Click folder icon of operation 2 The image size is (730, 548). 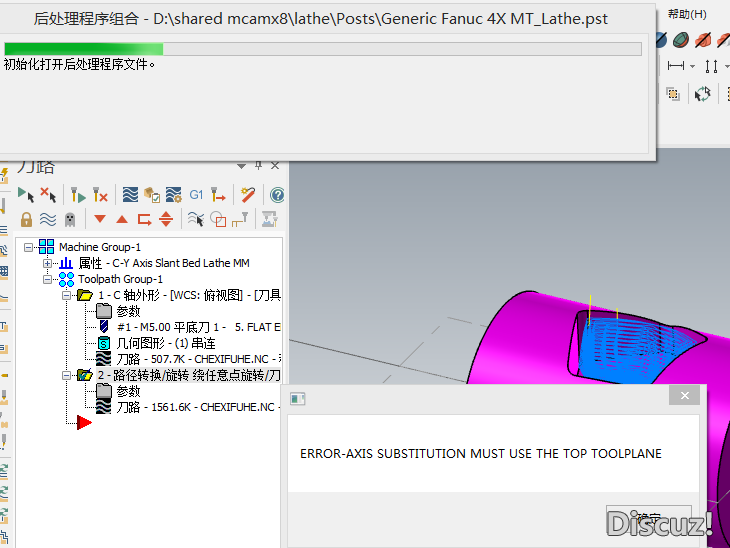pyautogui.click(x=85, y=375)
